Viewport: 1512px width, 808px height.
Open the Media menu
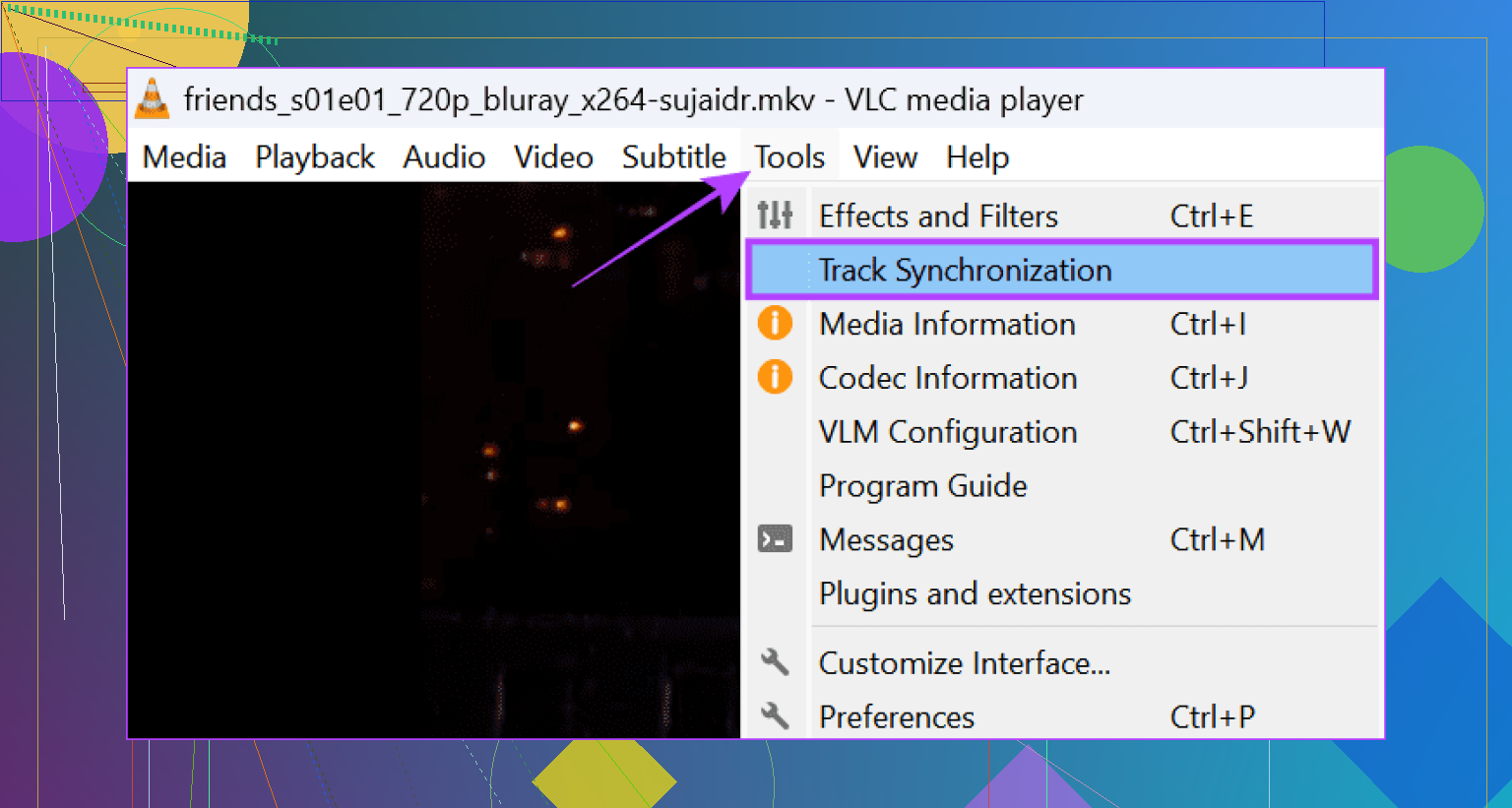coord(184,157)
